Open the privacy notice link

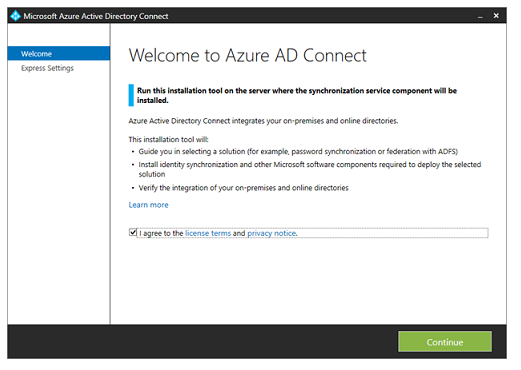click(272, 233)
